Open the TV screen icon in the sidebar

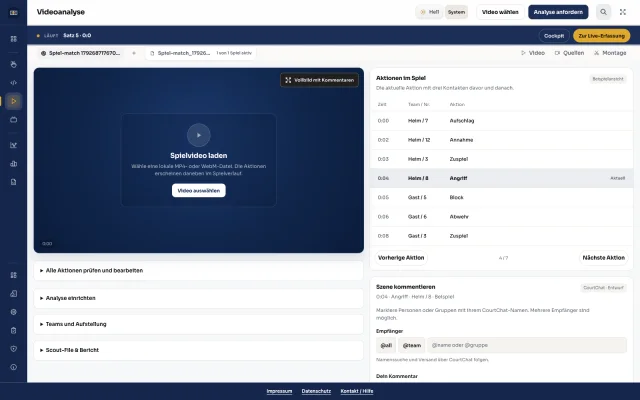click(x=13, y=120)
